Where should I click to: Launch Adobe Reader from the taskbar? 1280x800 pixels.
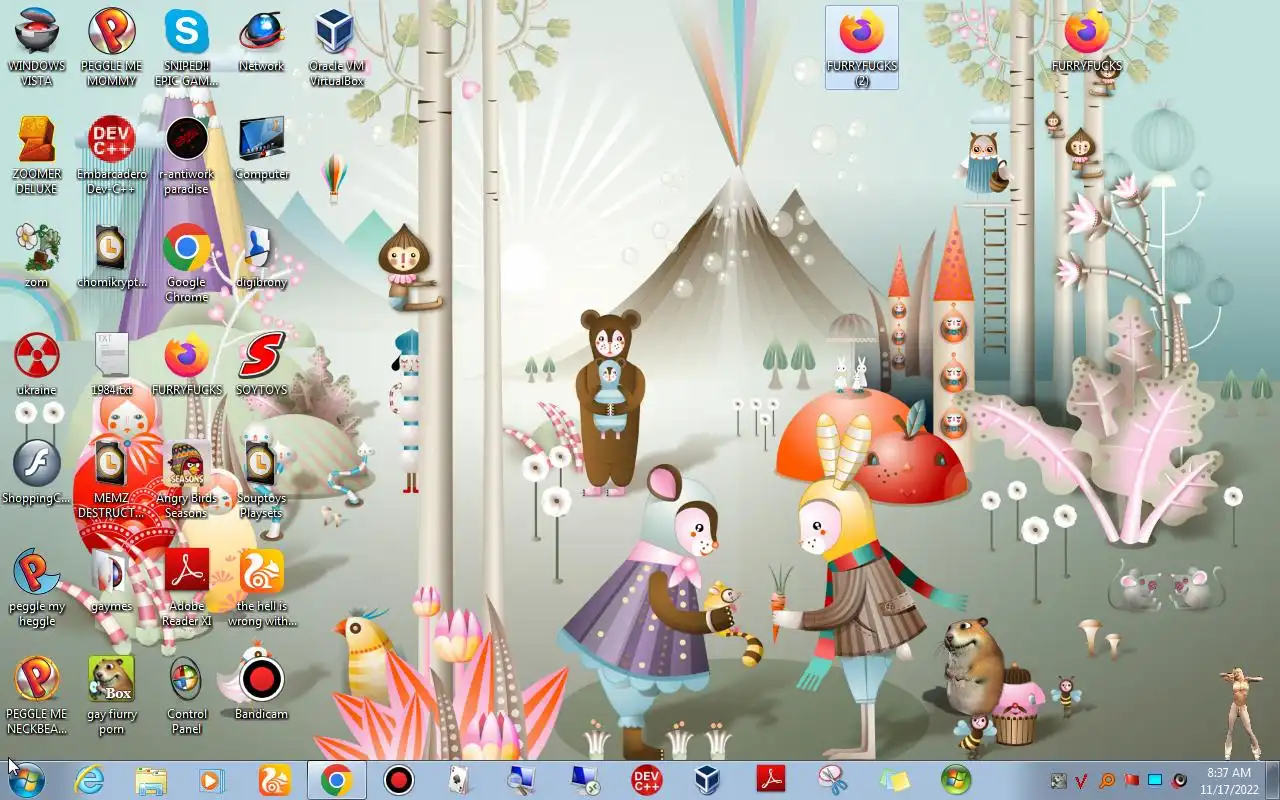click(x=770, y=780)
